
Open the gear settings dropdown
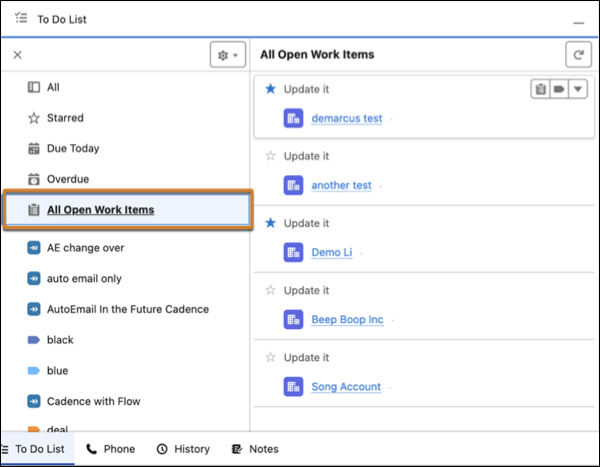tap(228, 55)
